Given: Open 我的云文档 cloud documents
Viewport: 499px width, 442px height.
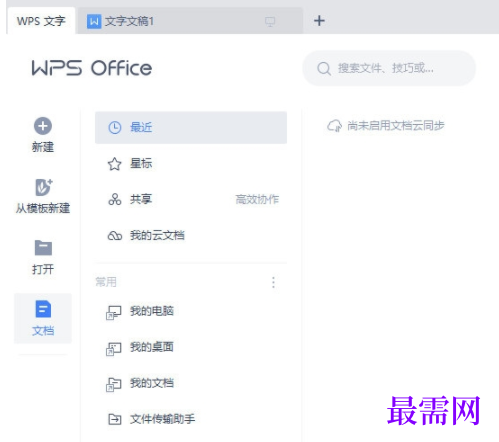Looking at the screenshot, I should [191, 235].
